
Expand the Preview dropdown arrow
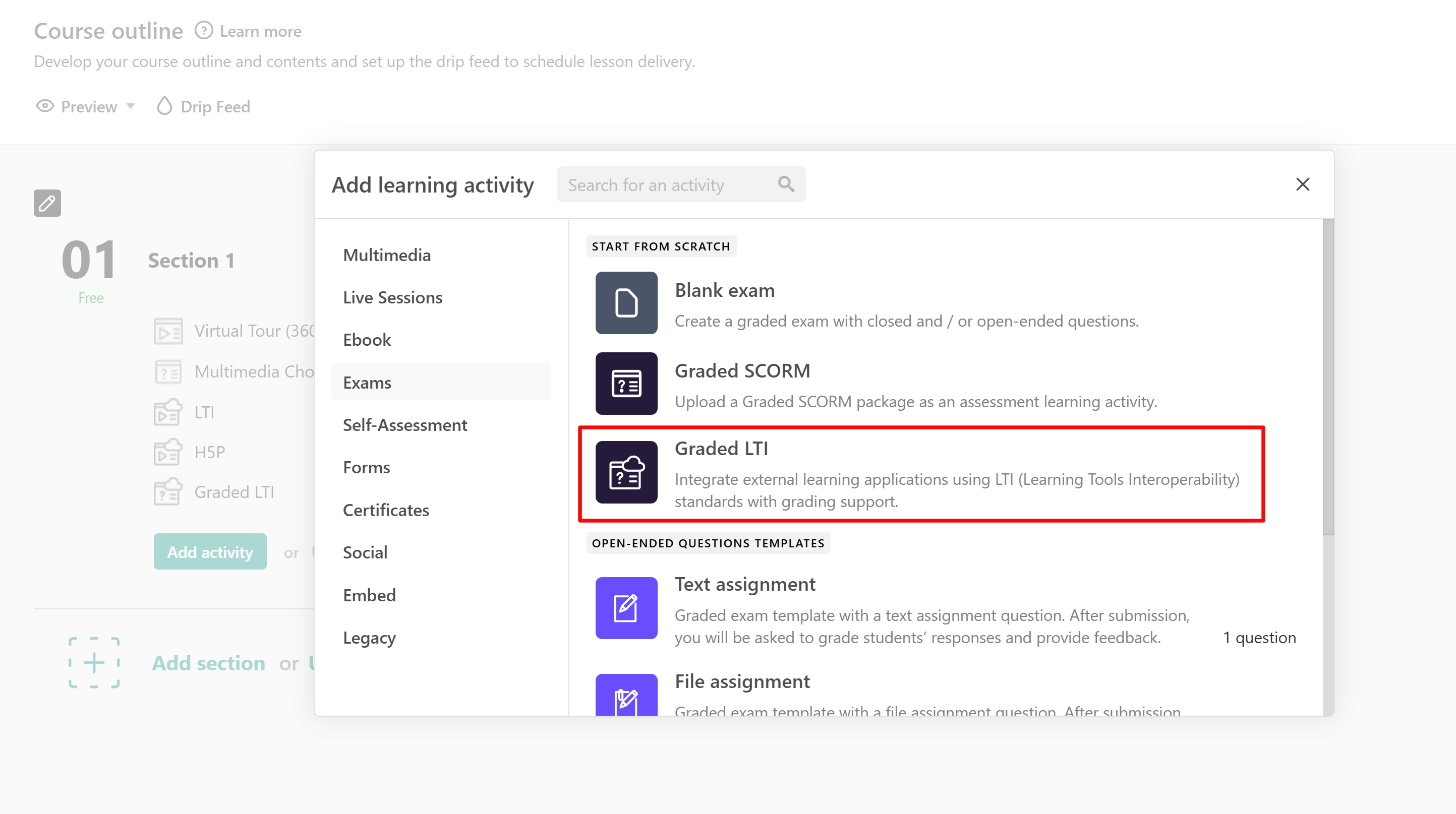[131, 106]
